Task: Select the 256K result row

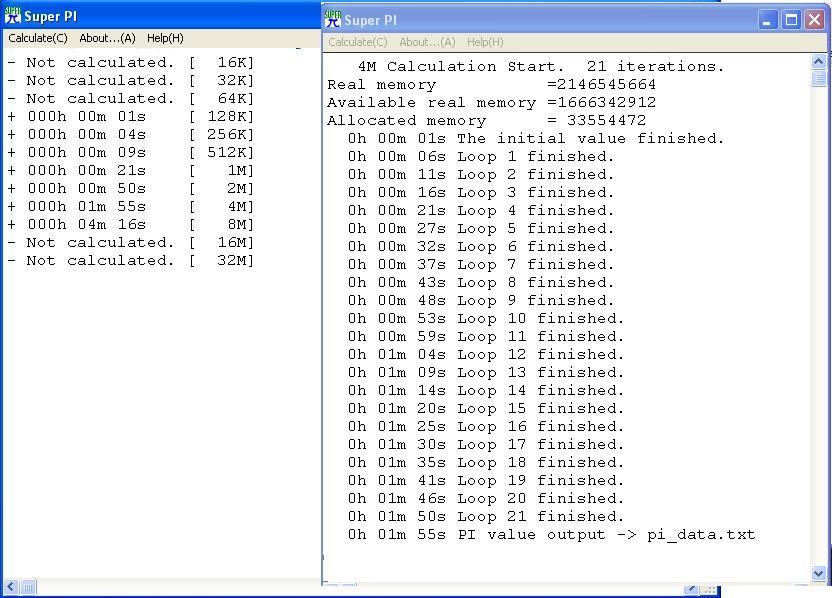Action: (x=130, y=134)
